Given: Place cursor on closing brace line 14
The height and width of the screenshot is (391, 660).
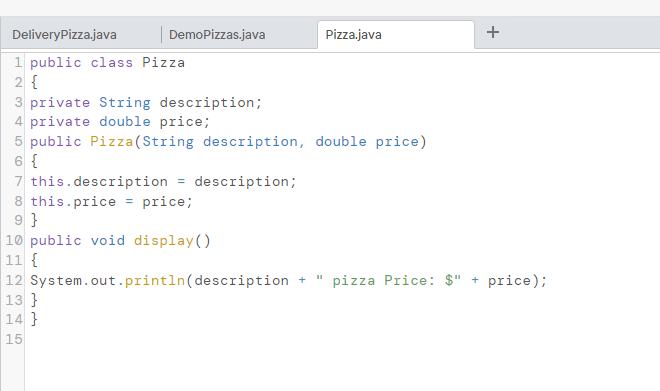Looking at the screenshot, I should (34, 319).
